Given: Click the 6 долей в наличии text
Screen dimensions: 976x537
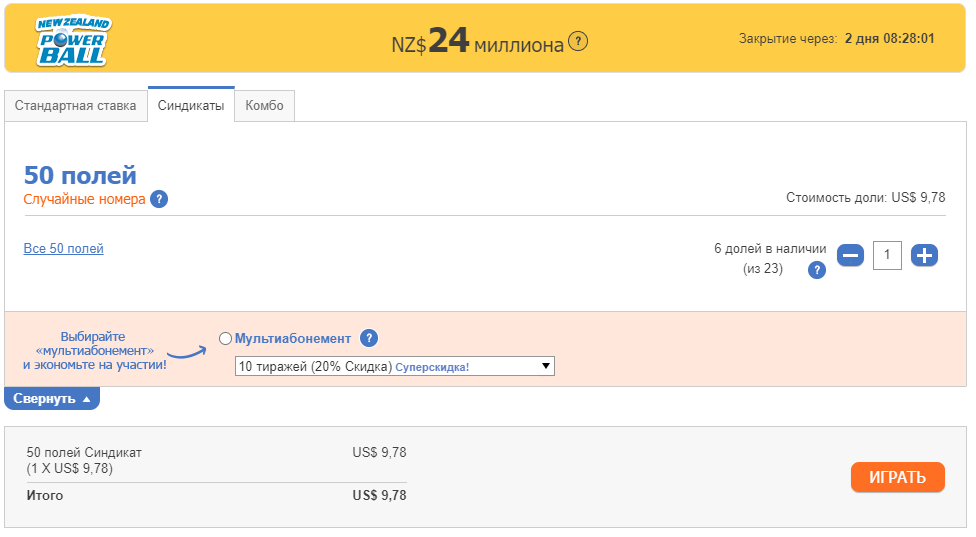Looking at the screenshot, I should point(770,249).
